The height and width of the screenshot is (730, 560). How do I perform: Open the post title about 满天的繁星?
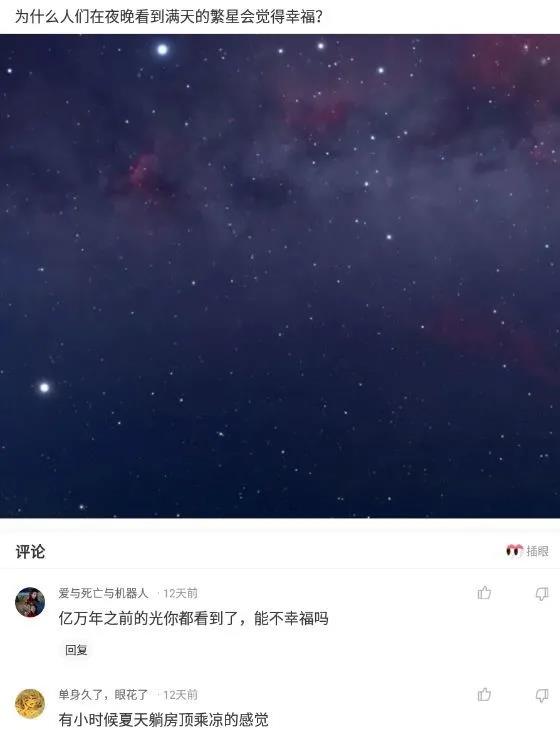169,17
